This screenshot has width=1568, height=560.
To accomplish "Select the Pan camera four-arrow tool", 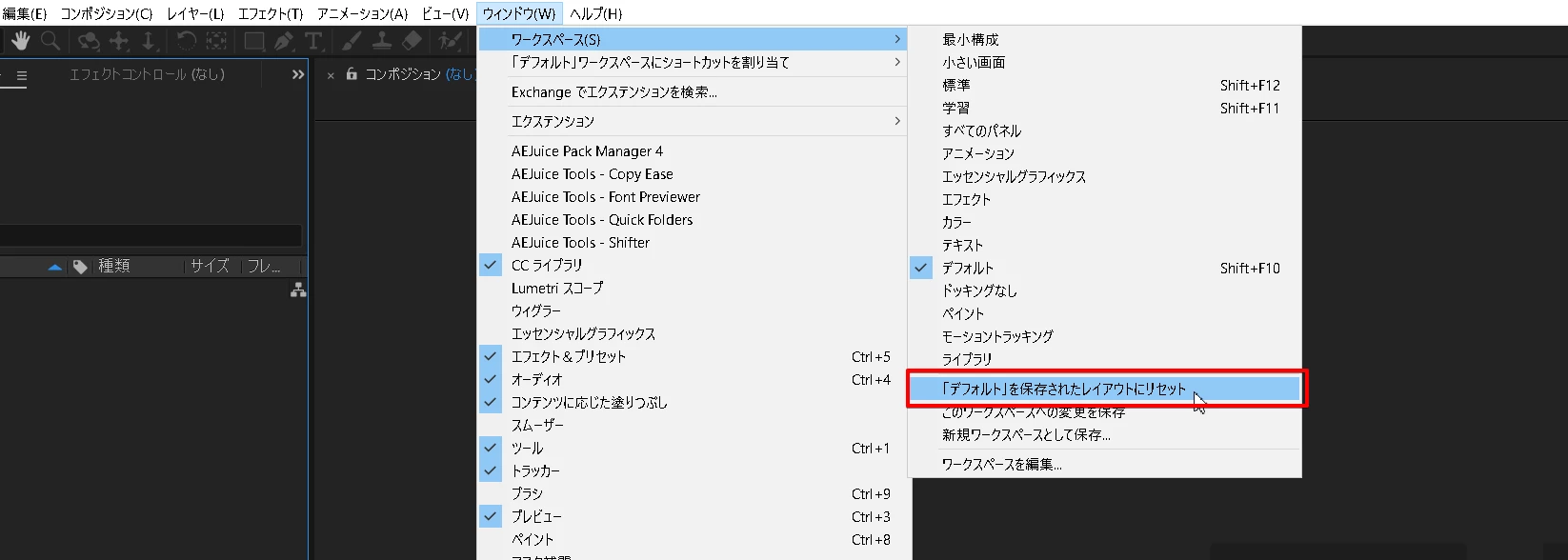I will (119, 41).
